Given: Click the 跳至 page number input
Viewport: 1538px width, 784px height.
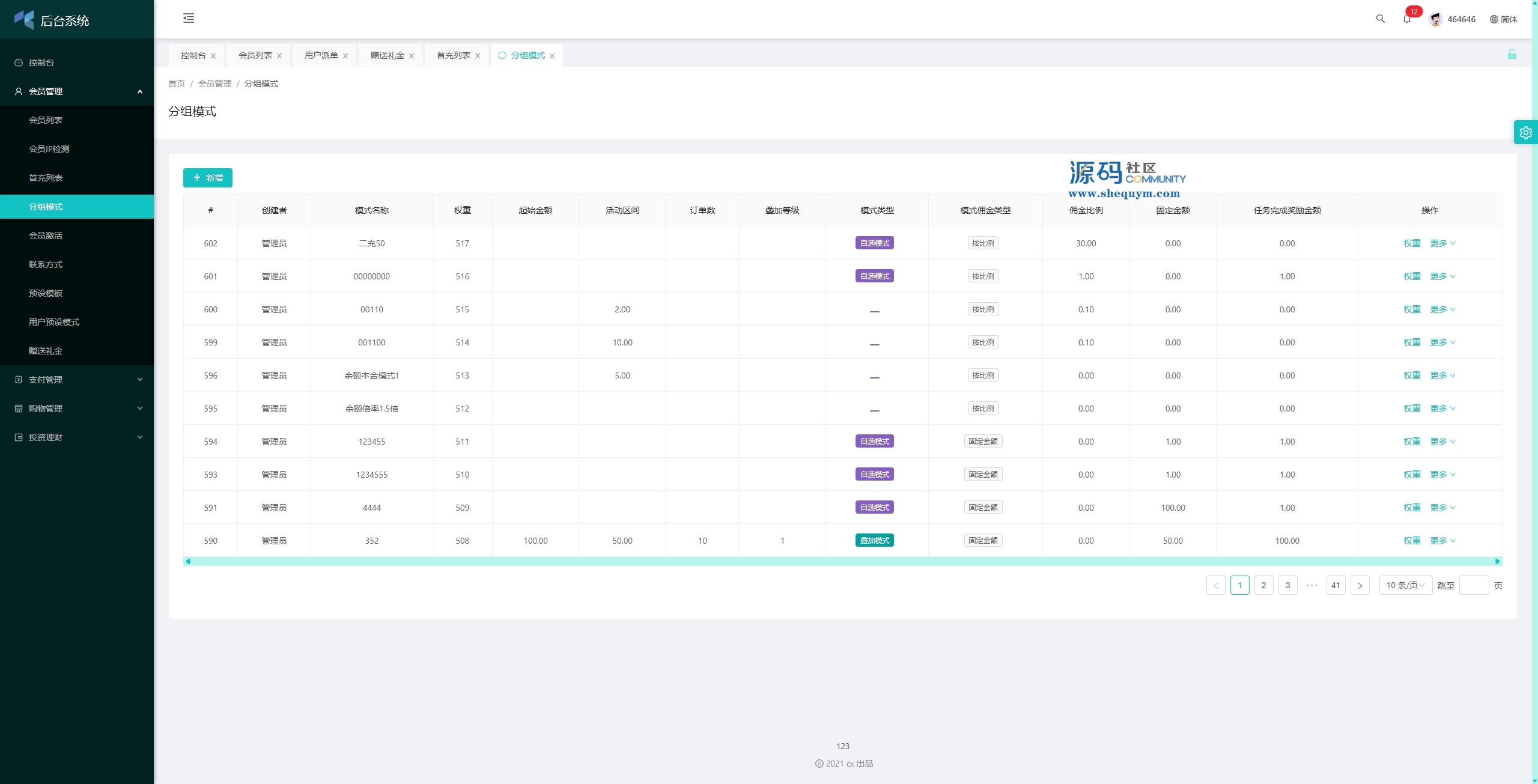Looking at the screenshot, I should coord(1473,585).
